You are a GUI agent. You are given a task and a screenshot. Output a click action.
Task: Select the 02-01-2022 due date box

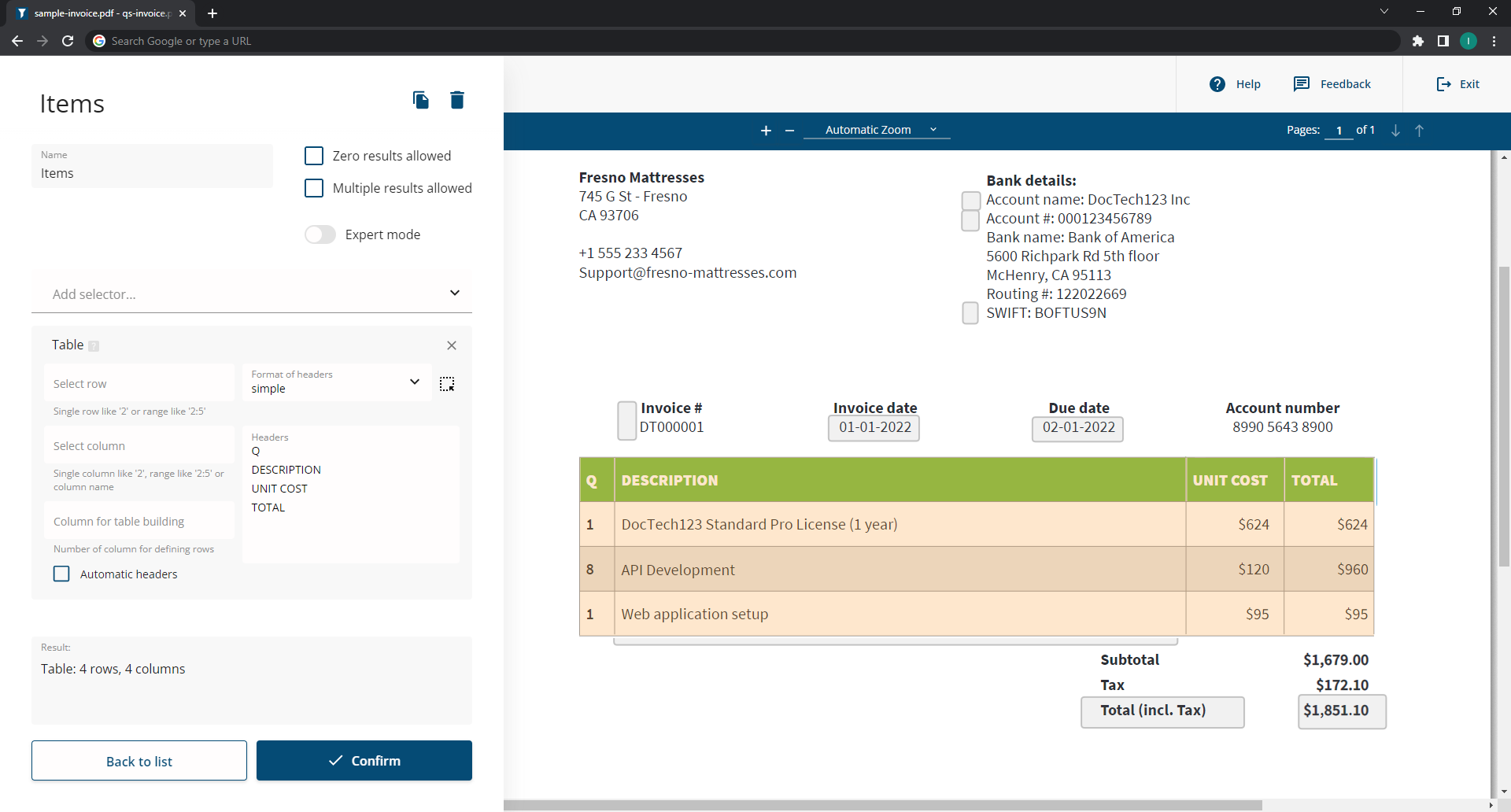tap(1078, 428)
